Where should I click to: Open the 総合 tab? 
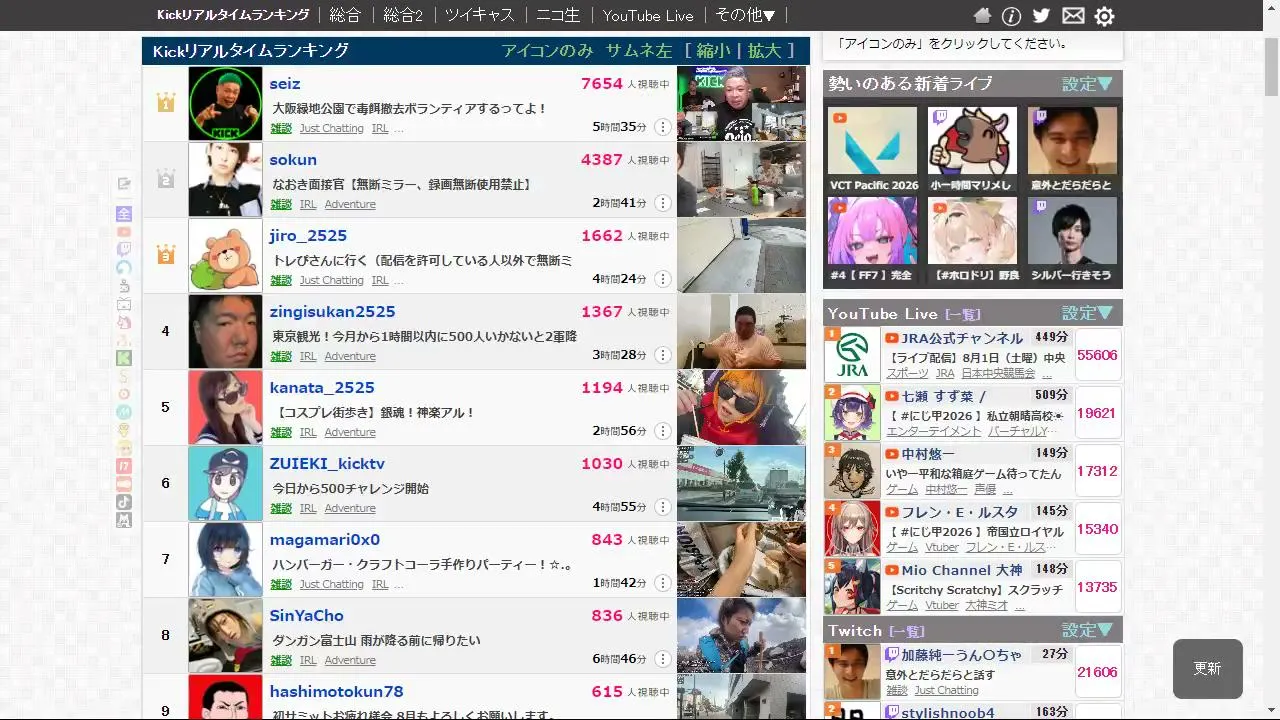[345, 15]
